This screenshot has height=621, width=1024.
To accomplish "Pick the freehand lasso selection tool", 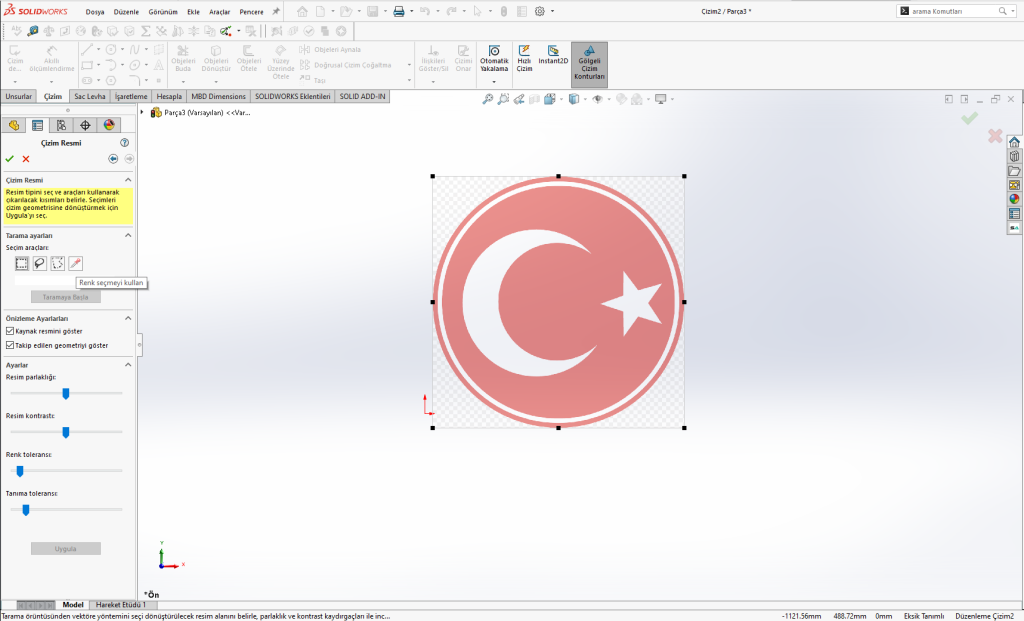I will point(40,263).
